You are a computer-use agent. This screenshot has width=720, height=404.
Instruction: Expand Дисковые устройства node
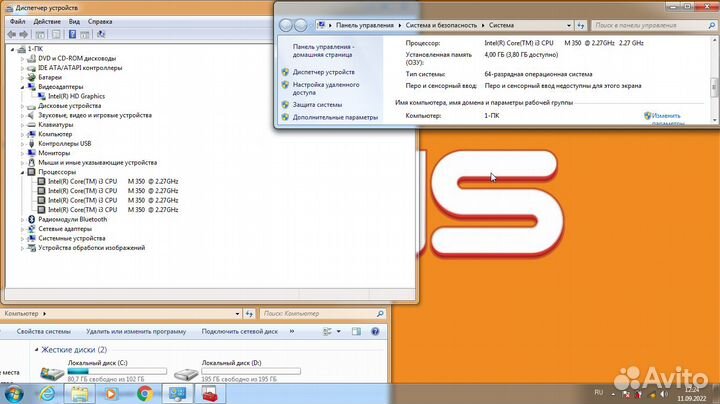pyautogui.click(x=22, y=106)
